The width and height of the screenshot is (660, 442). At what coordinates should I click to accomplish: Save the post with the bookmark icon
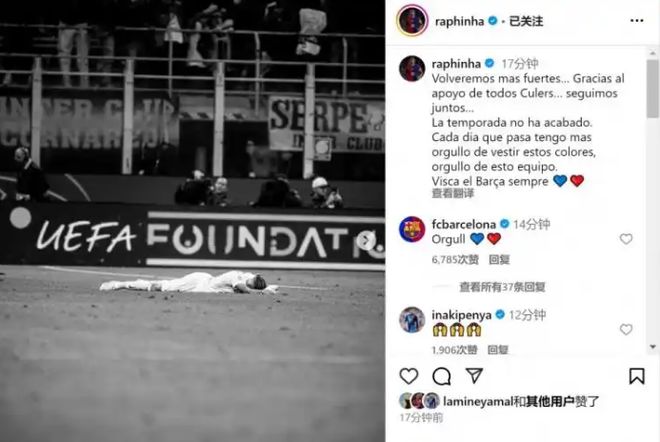point(636,376)
